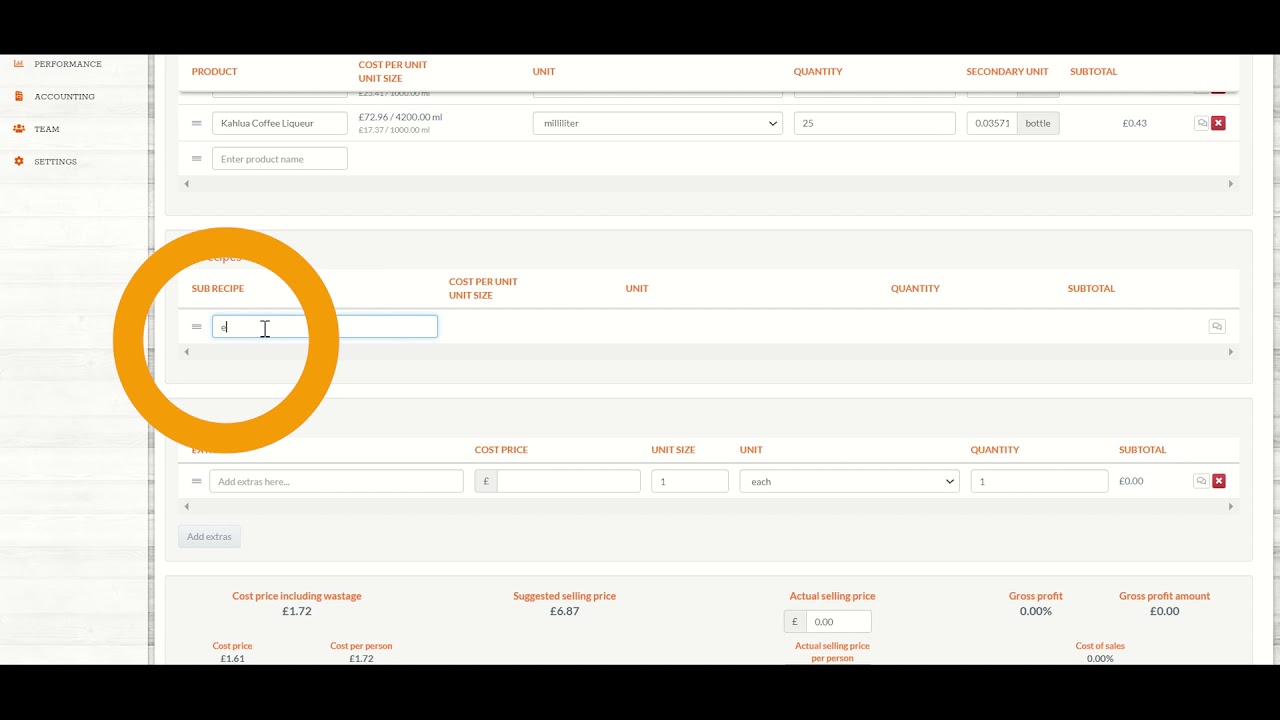
Task: Click the Suggested selling price £6.87 value
Action: click(x=565, y=611)
